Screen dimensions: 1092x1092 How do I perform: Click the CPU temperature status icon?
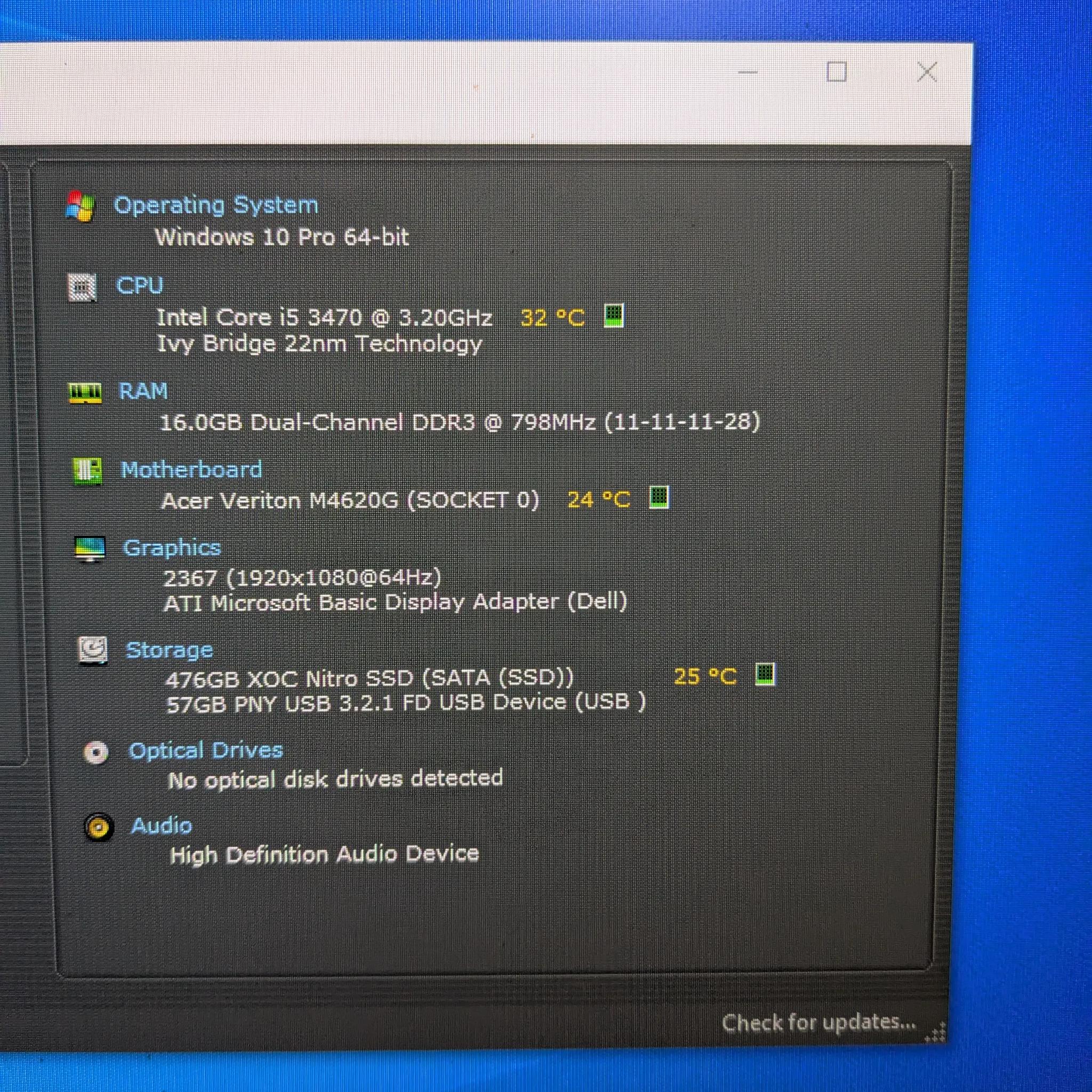coord(614,316)
